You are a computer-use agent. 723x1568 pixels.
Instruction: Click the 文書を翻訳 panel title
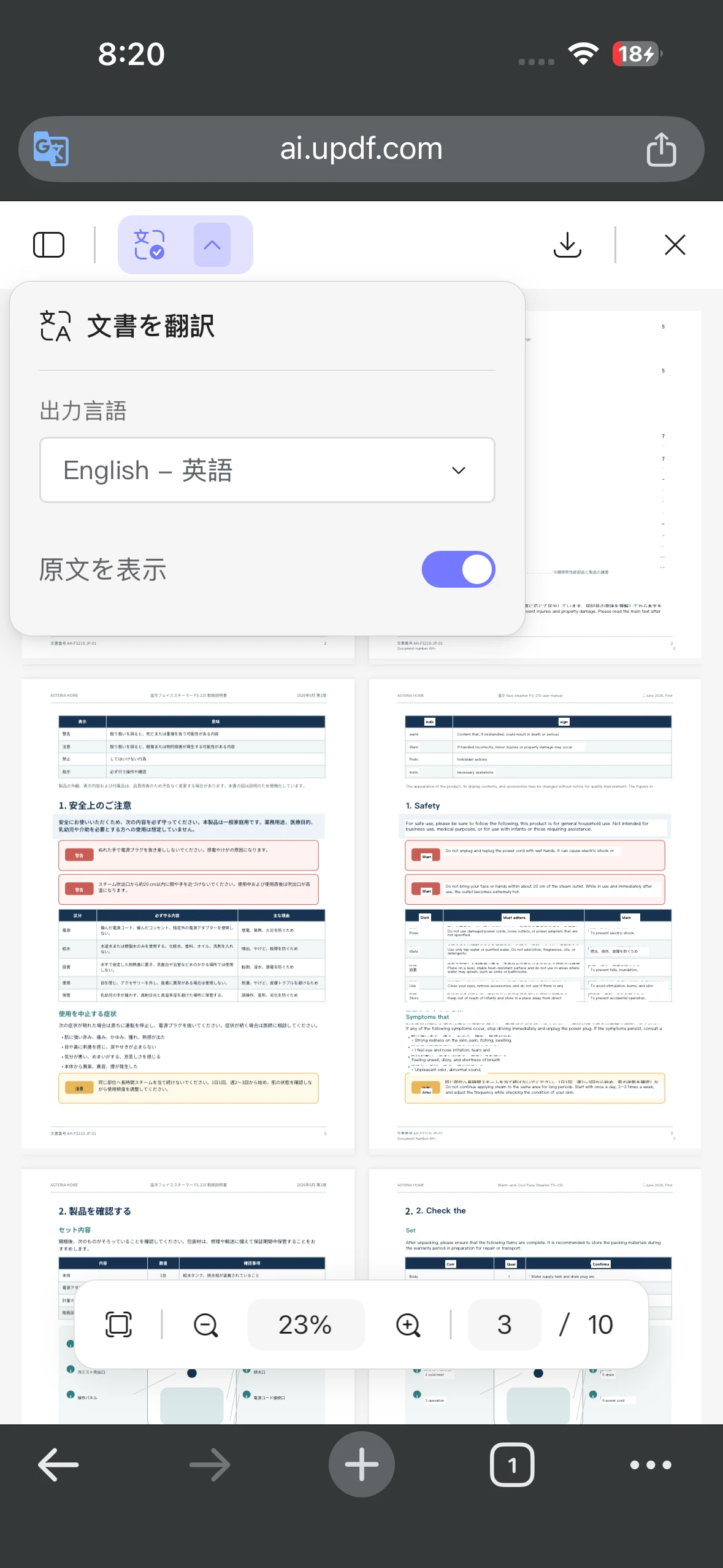(150, 326)
